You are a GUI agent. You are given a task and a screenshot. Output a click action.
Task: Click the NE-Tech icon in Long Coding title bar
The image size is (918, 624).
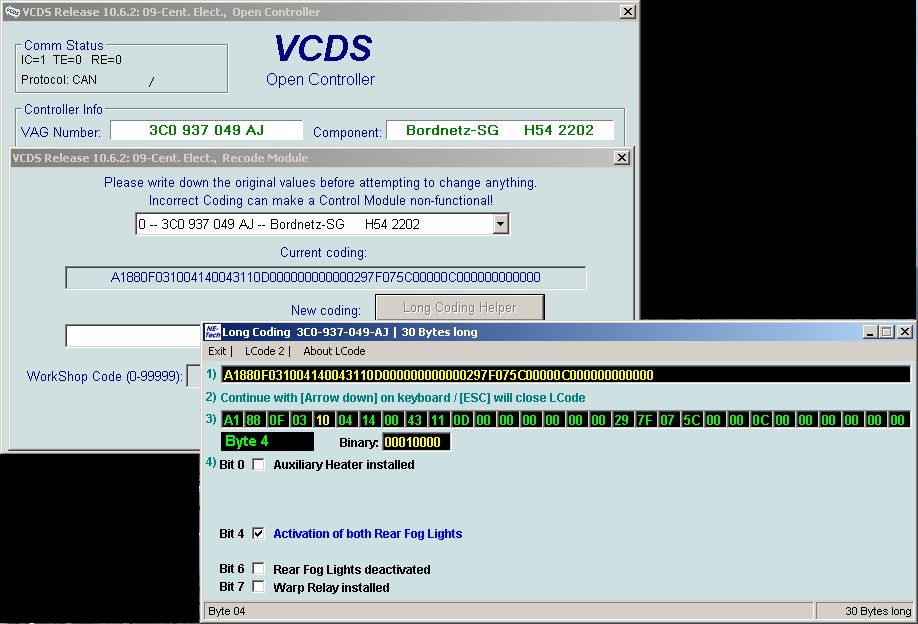pos(212,332)
